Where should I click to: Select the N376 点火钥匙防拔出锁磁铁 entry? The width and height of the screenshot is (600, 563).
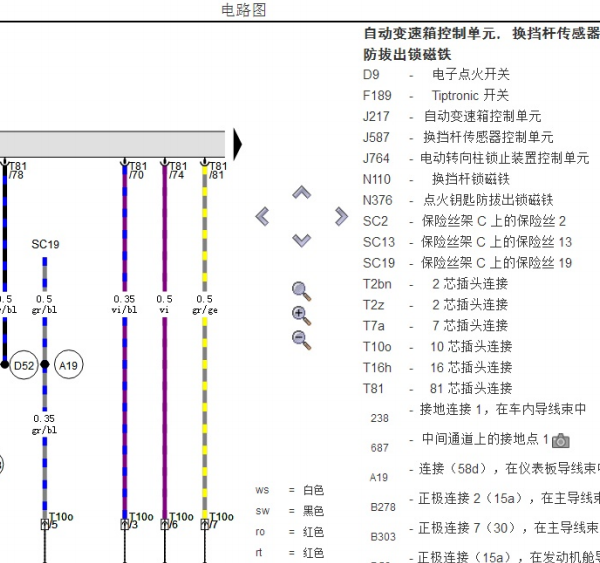458,200
